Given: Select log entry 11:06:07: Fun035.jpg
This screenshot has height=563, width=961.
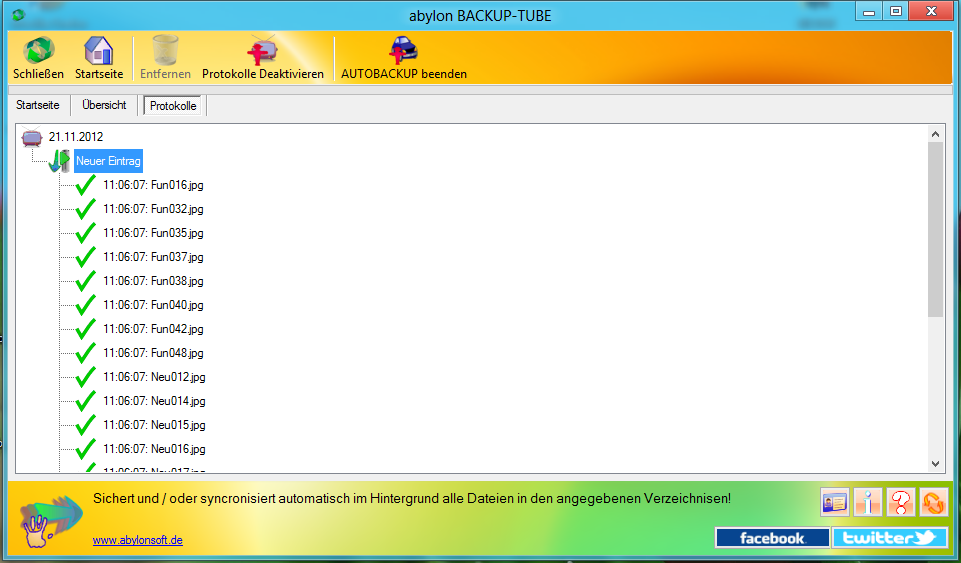Looking at the screenshot, I should tap(153, 233).
